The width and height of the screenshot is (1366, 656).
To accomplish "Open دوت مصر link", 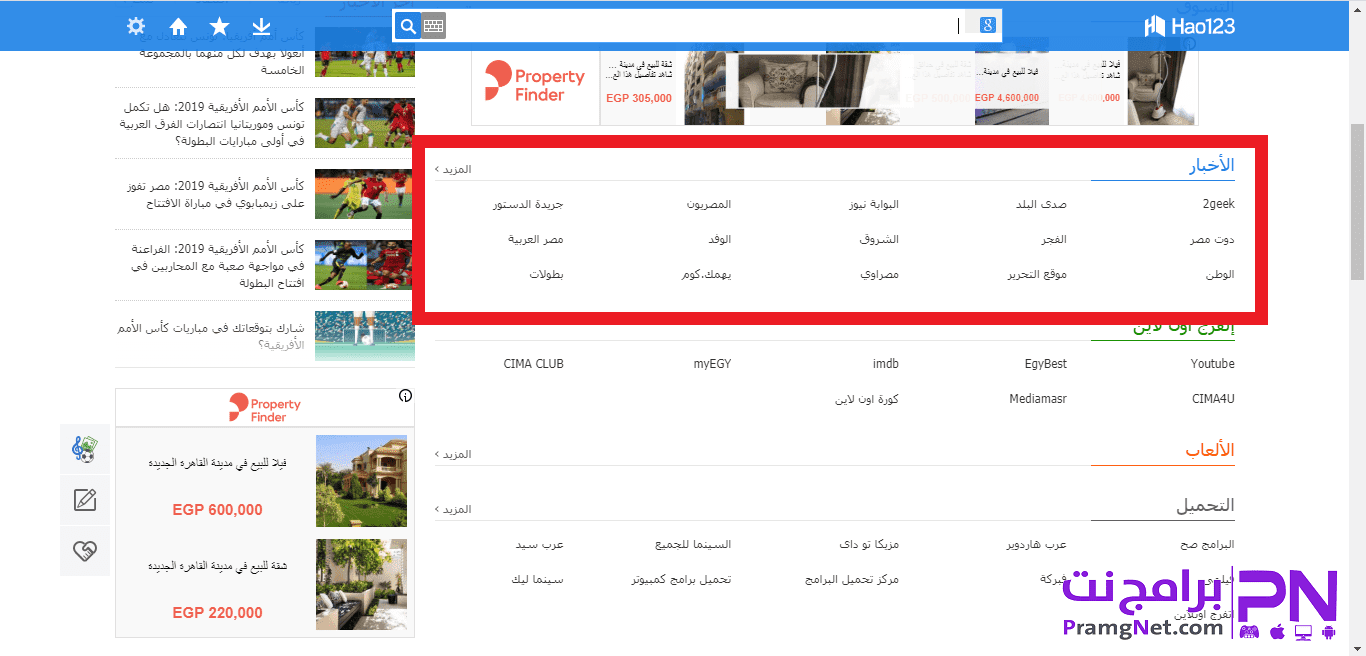I will tap(1212, 239).
